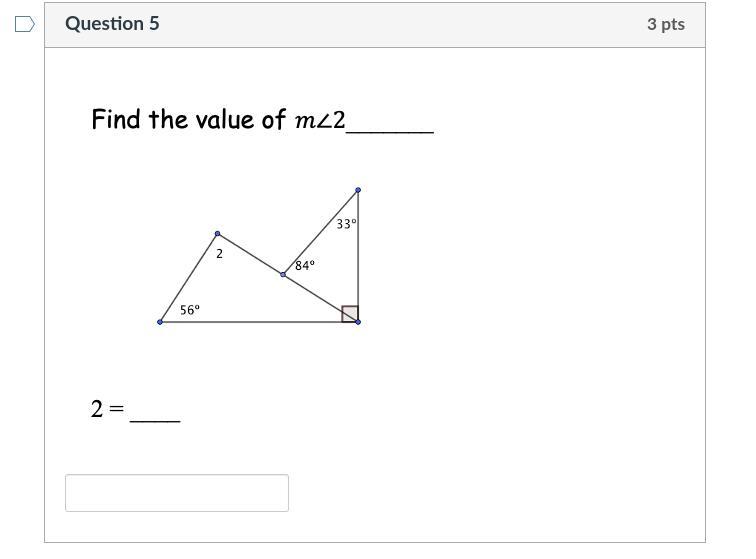Click the blank underline after m∠2
This screenshot has width=756, height=559.
point(390,131)
